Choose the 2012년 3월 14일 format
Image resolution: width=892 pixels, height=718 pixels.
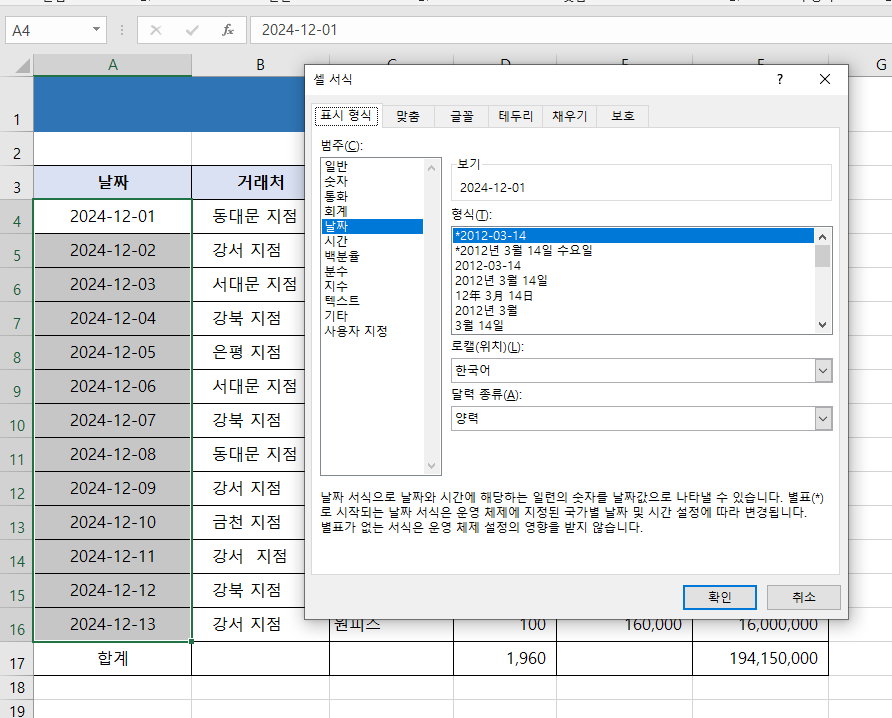point(633,280)
